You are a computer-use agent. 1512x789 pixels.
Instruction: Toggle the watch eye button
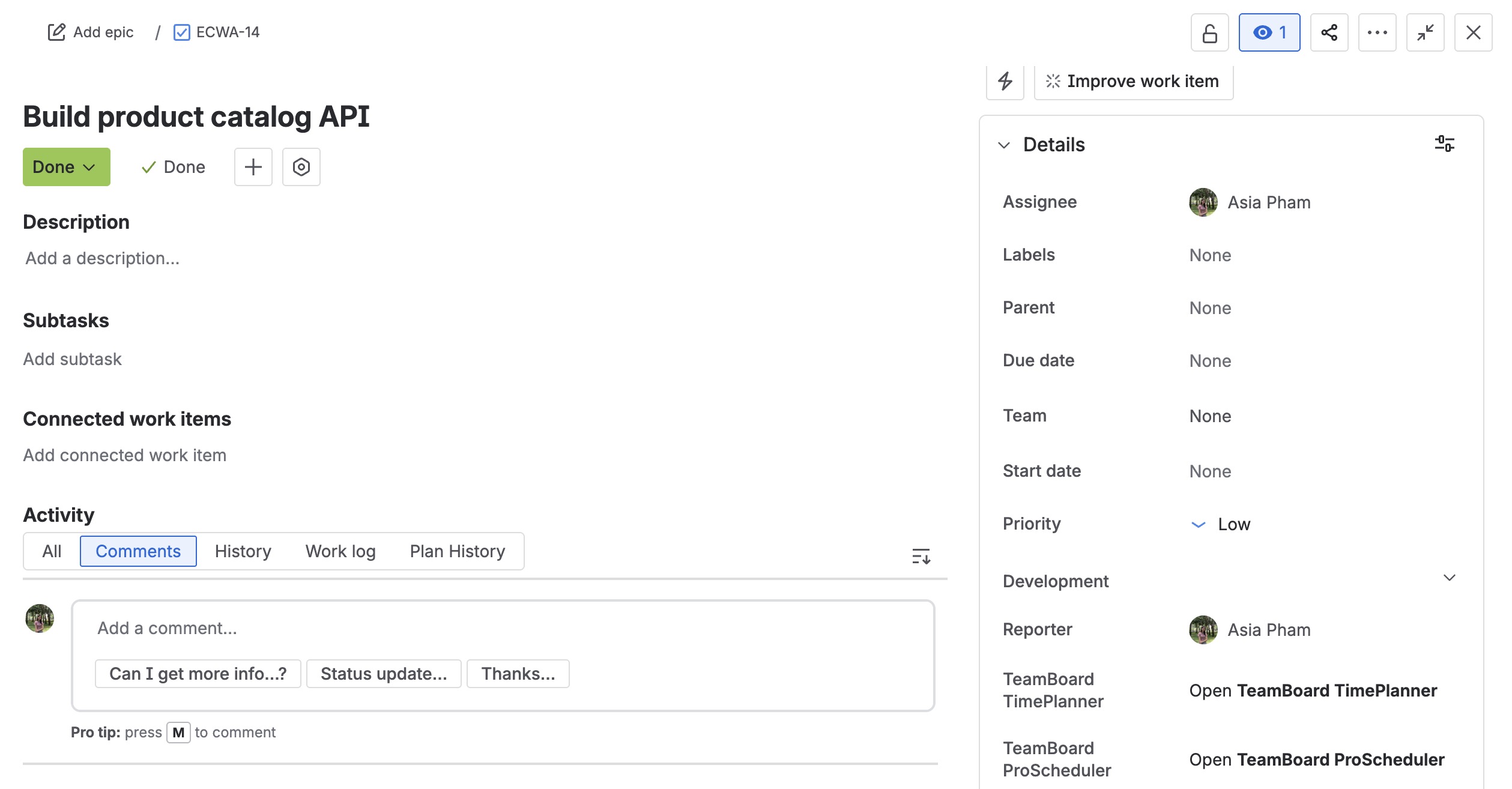pos(1269,32)
